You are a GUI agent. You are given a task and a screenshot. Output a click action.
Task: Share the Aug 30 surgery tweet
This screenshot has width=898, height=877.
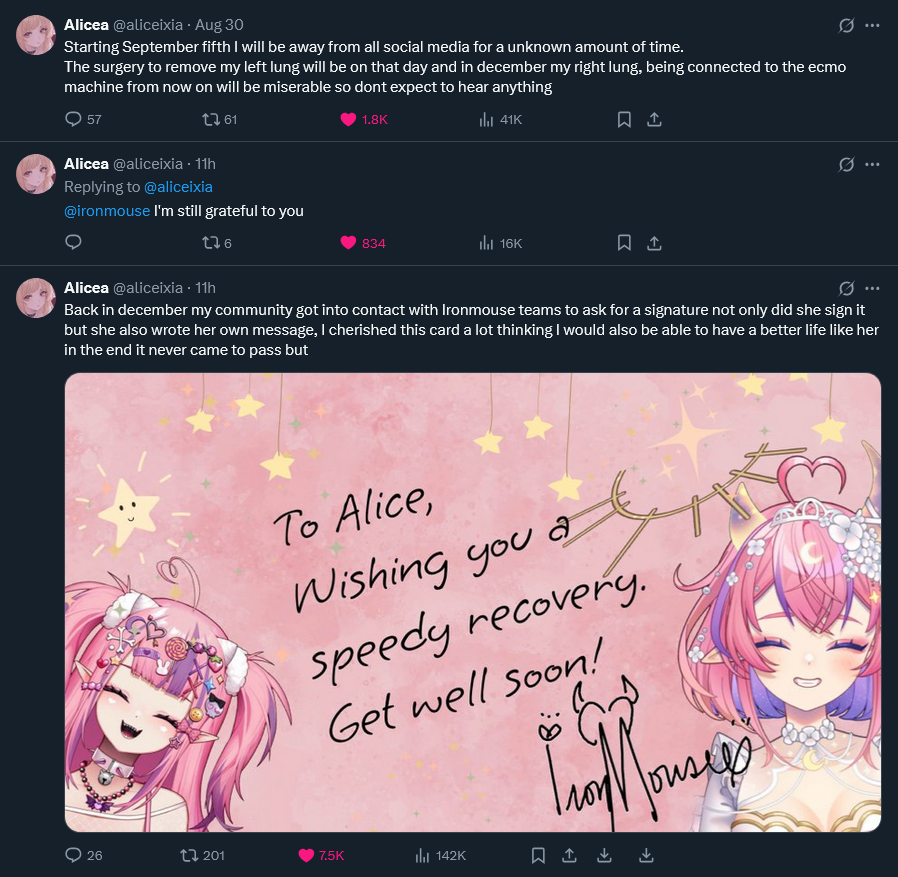(654, 119)
